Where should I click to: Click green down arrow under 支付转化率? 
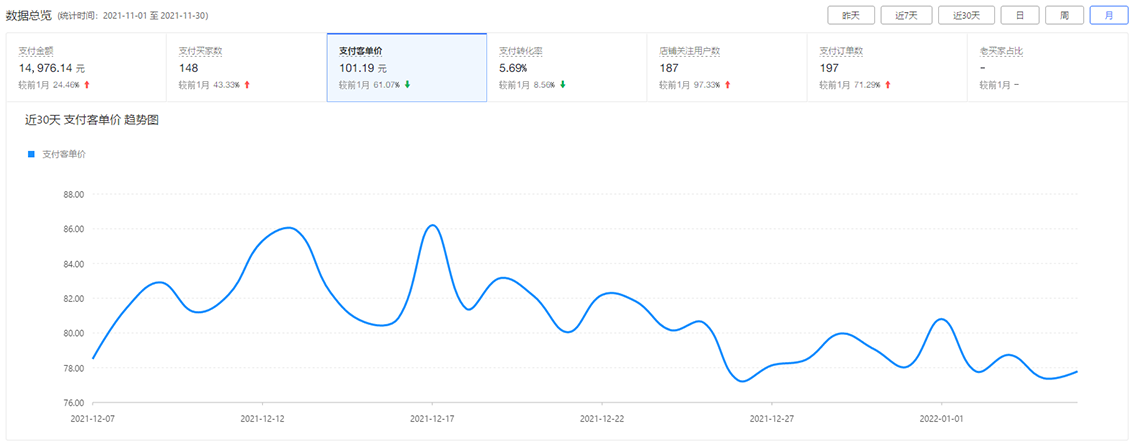pyautogui.click(x=563, y=85)
